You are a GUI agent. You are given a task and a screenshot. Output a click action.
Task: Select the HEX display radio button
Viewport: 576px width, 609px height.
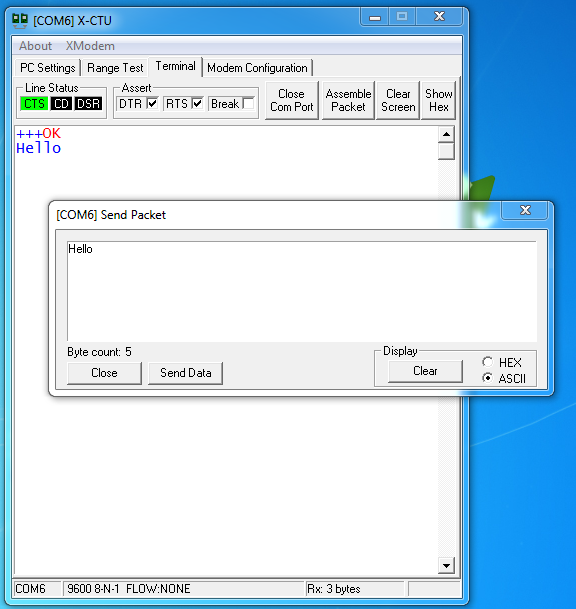tap(487, 362)
